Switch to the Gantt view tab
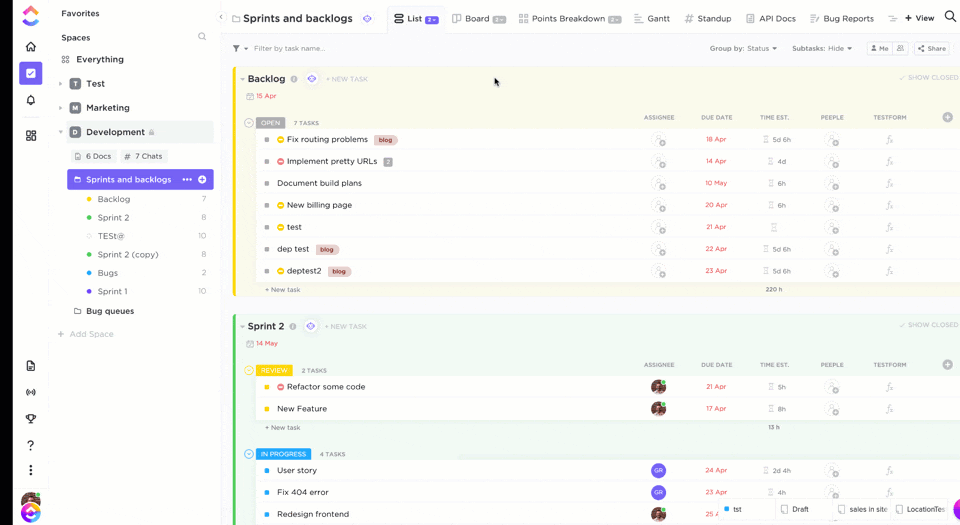Screen dimensions: 960x525 coord(652,18)
